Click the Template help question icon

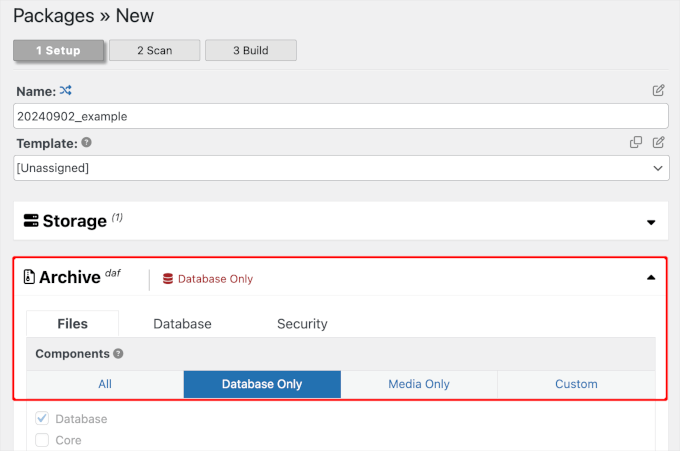(86, 143)
